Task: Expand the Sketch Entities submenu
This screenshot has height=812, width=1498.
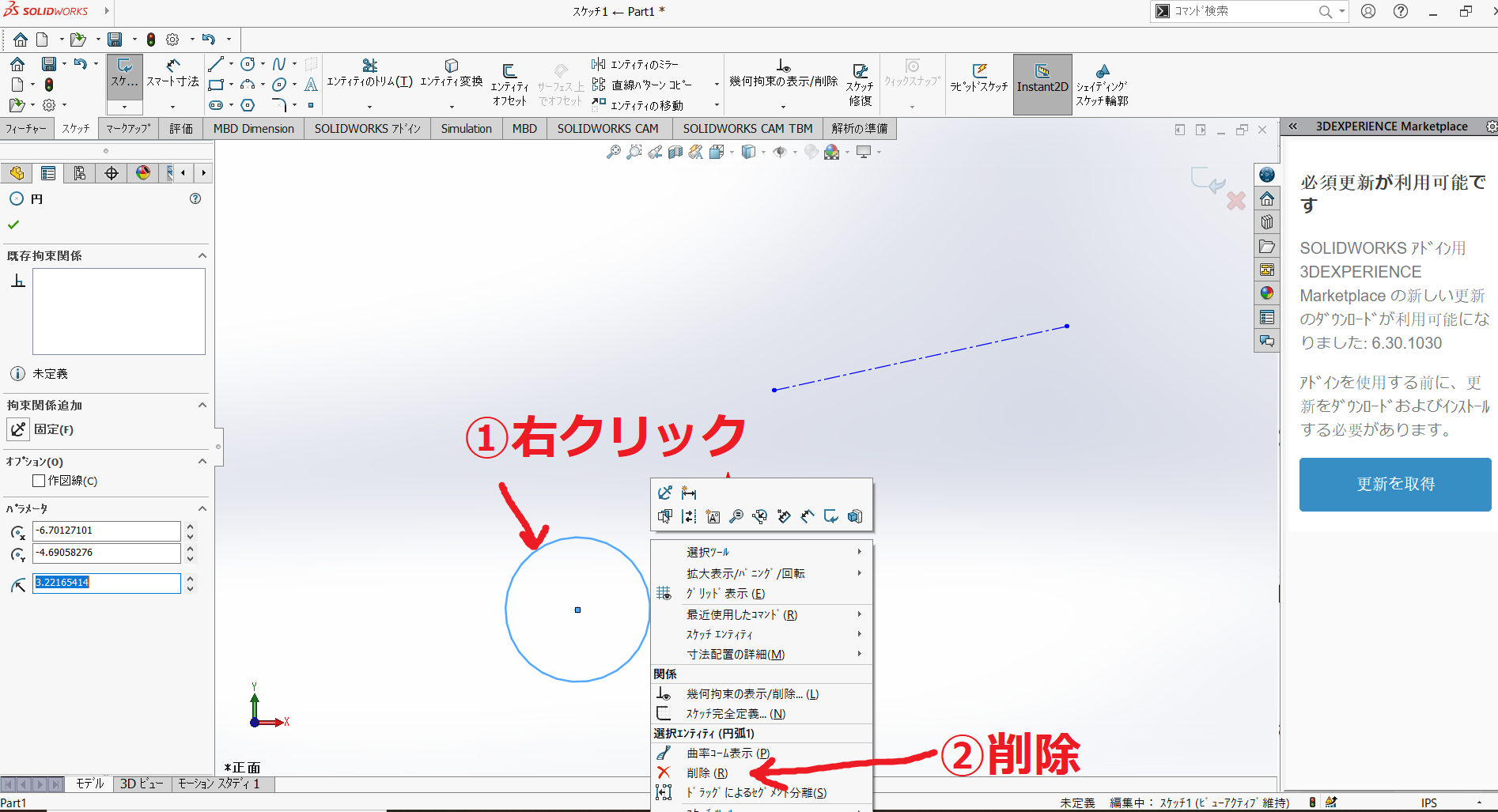Action: tap(762, 634)
